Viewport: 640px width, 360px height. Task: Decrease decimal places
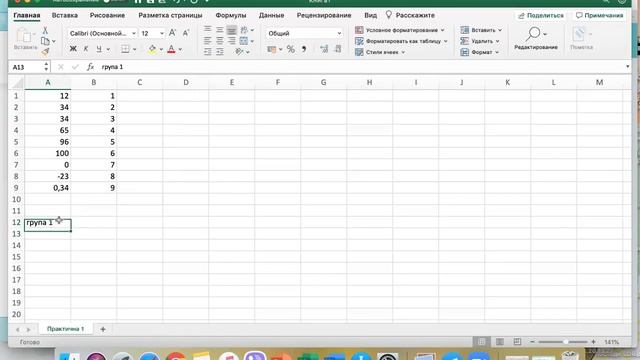tap(338, 49)
